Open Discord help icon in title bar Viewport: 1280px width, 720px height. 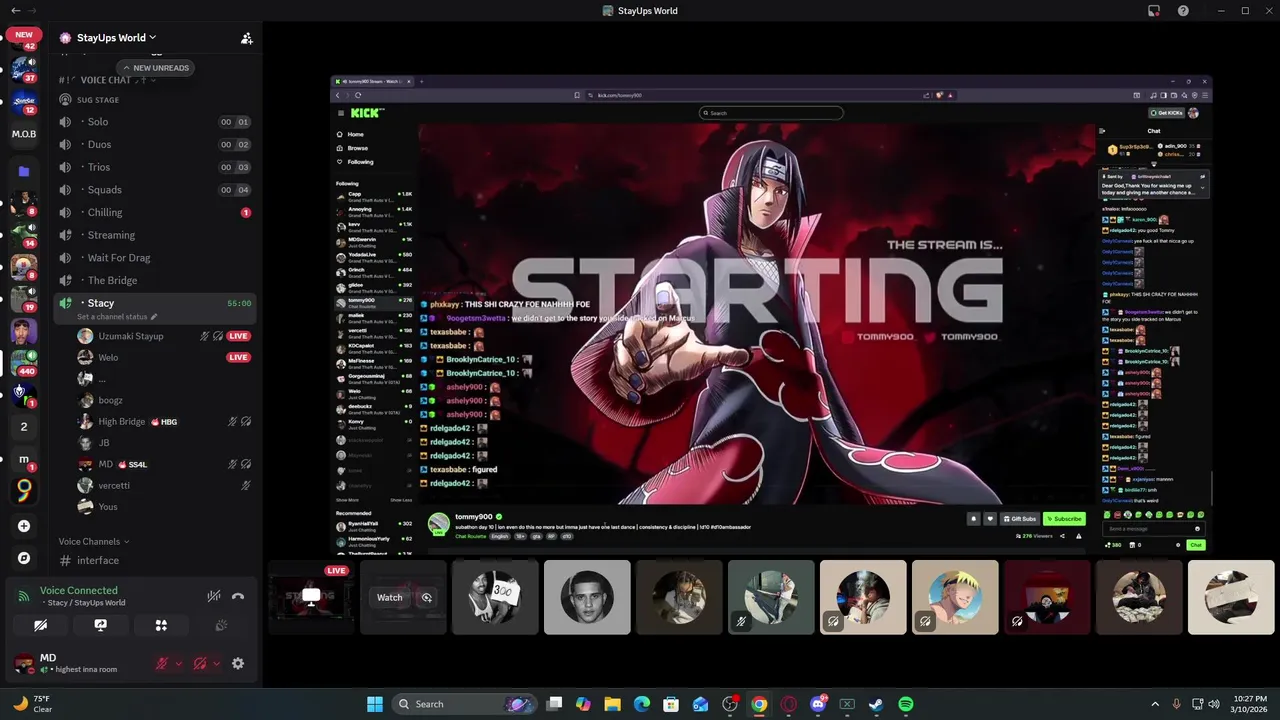coord(1183,11)
